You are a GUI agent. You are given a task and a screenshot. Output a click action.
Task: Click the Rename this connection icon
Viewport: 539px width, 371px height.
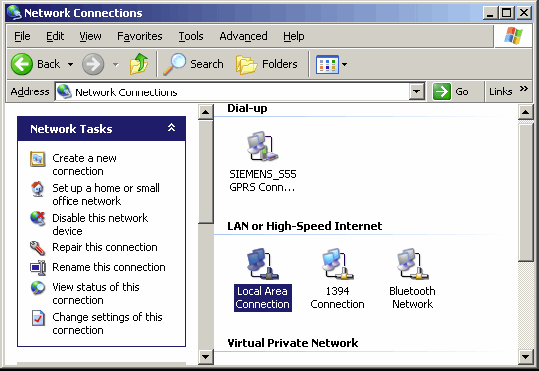(x=38, y=268)
